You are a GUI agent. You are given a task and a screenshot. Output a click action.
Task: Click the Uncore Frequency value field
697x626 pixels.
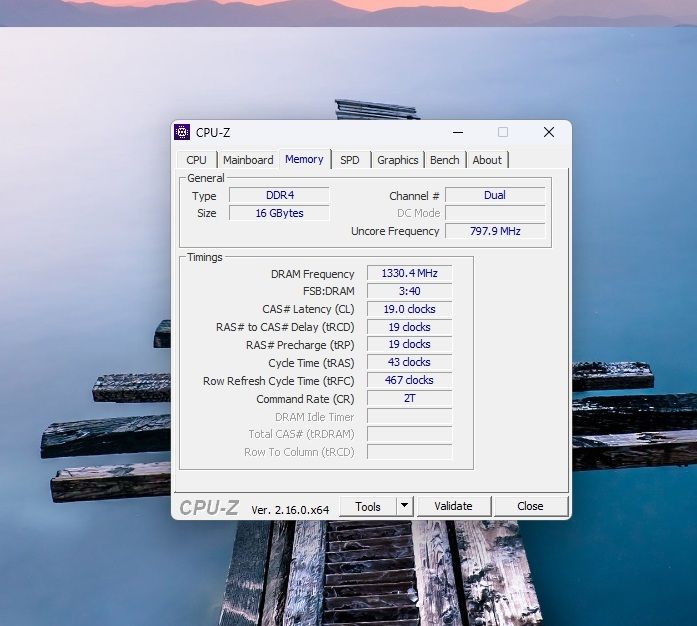click(x=495, y=231)
